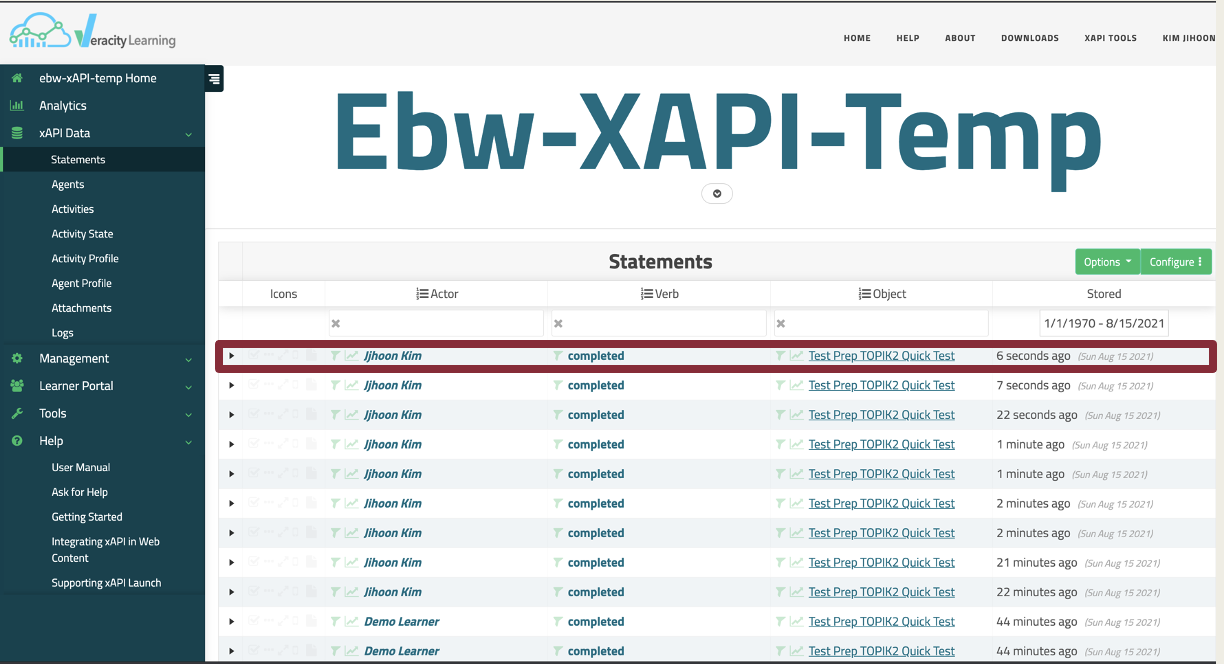The width and height of the screenshot is (1224, 664).
Task: Filter by actor in the 22 seconds ago row
Action: [336, 415]
